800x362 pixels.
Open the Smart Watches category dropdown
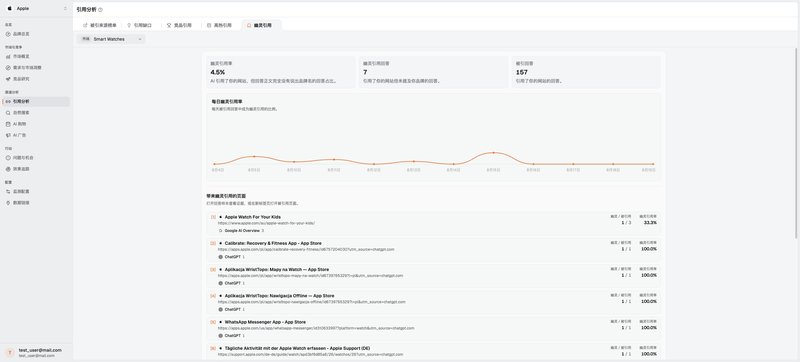111,39
